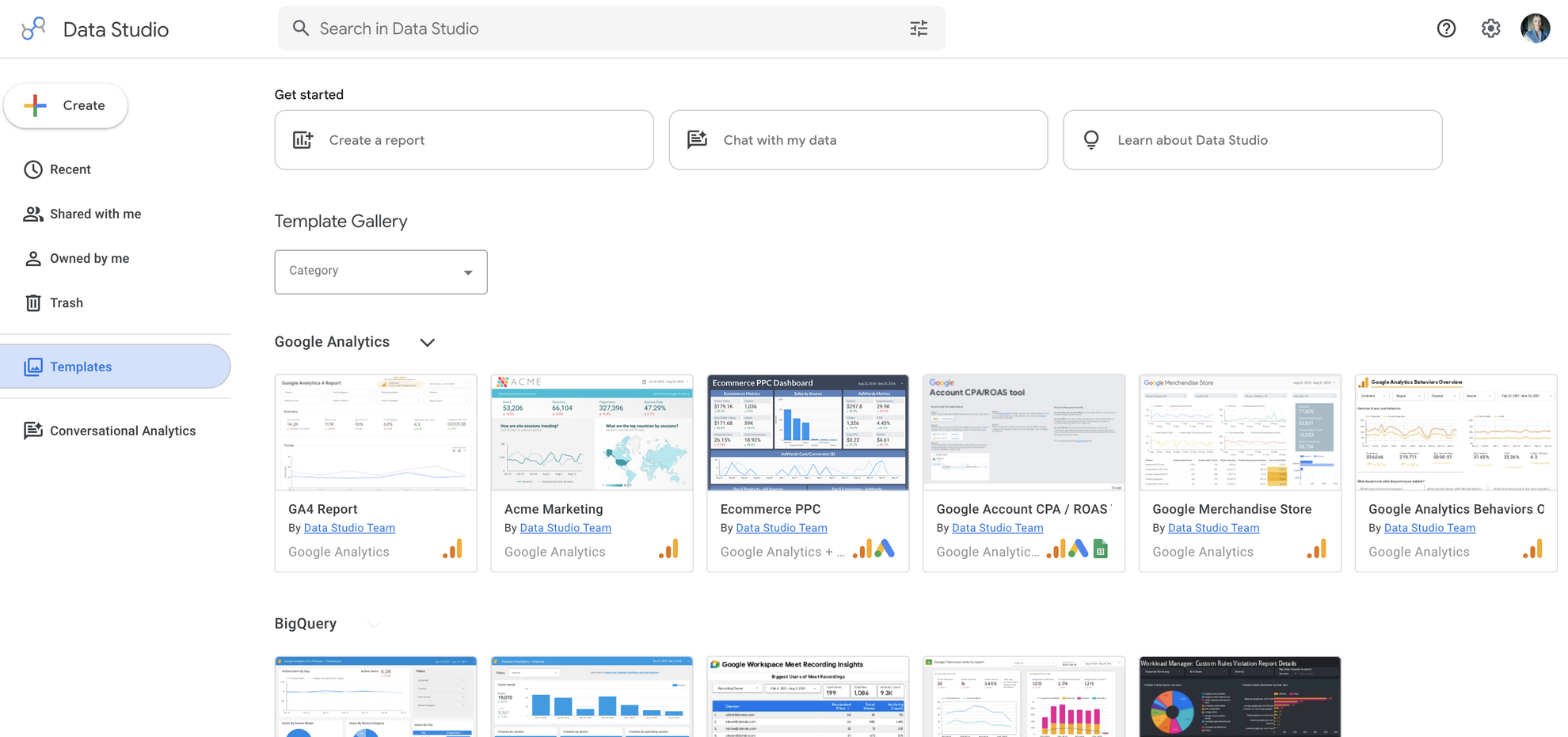The image size is (1568, 737).
Task: Click the Google Sheets icon on CPA / ROAS card
Action: tap(1101, 549)
